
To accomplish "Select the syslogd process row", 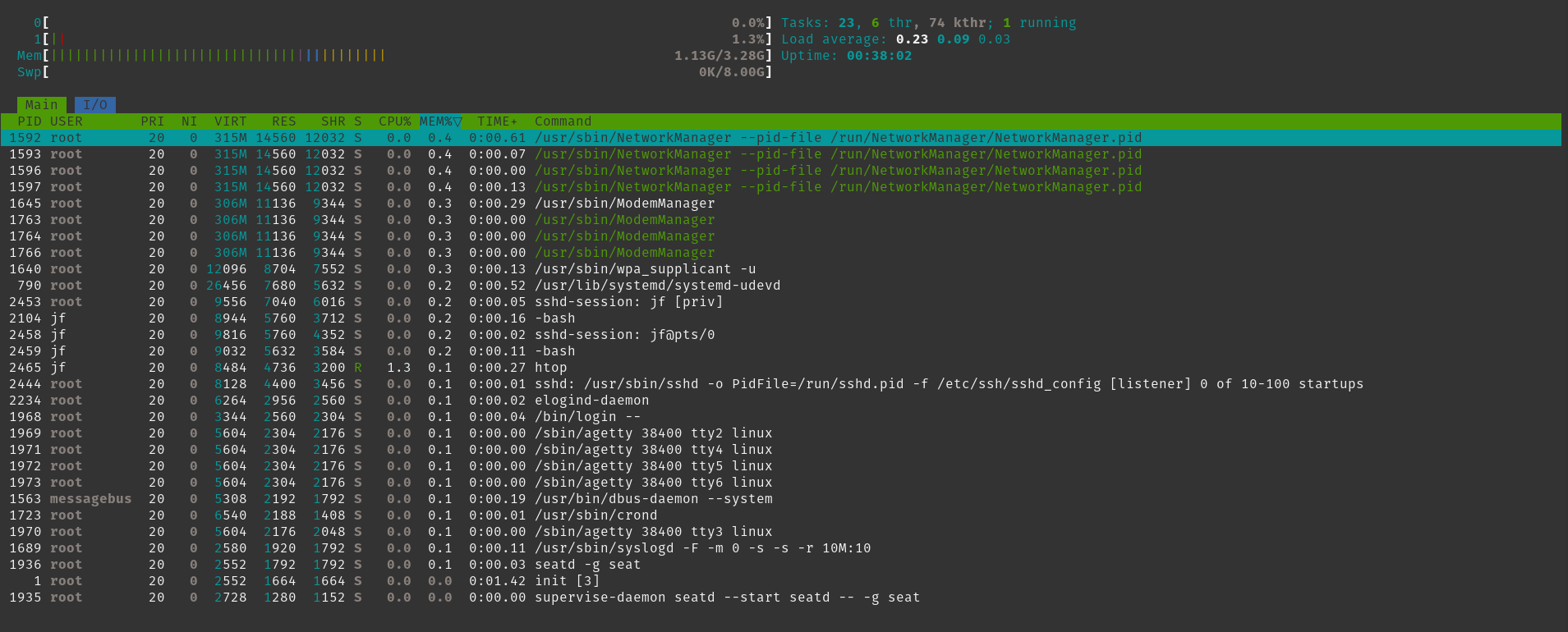I will [702, 548].
